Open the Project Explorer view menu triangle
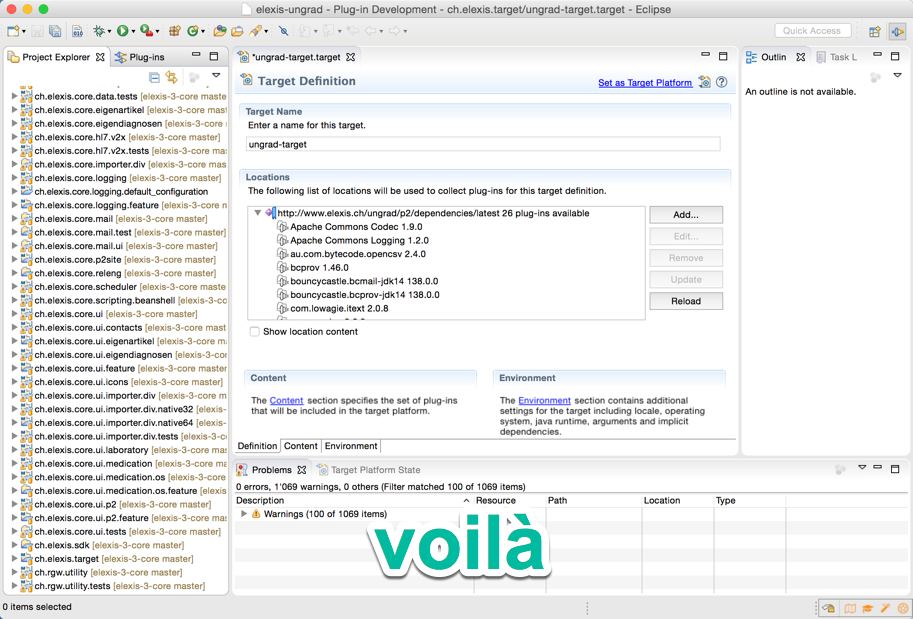This screenshot has width=913, height=619. click(216, 76)
